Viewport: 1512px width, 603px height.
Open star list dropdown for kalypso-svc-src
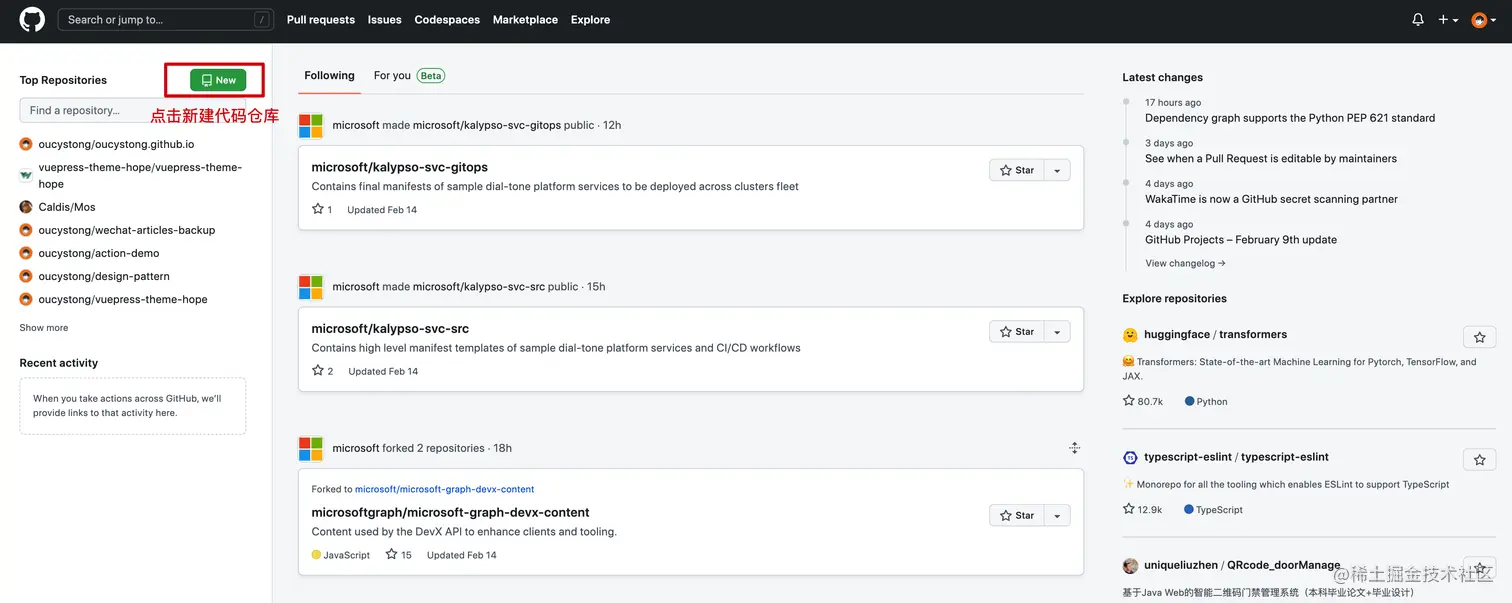(x=1057, y=331)
